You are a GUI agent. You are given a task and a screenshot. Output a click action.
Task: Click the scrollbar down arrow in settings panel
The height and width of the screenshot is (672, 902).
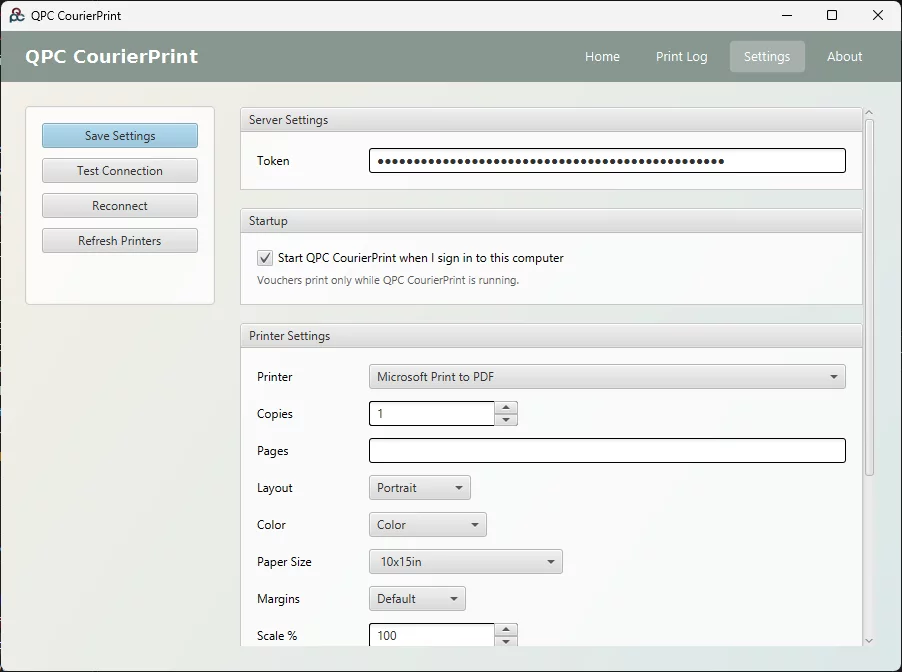869,640
